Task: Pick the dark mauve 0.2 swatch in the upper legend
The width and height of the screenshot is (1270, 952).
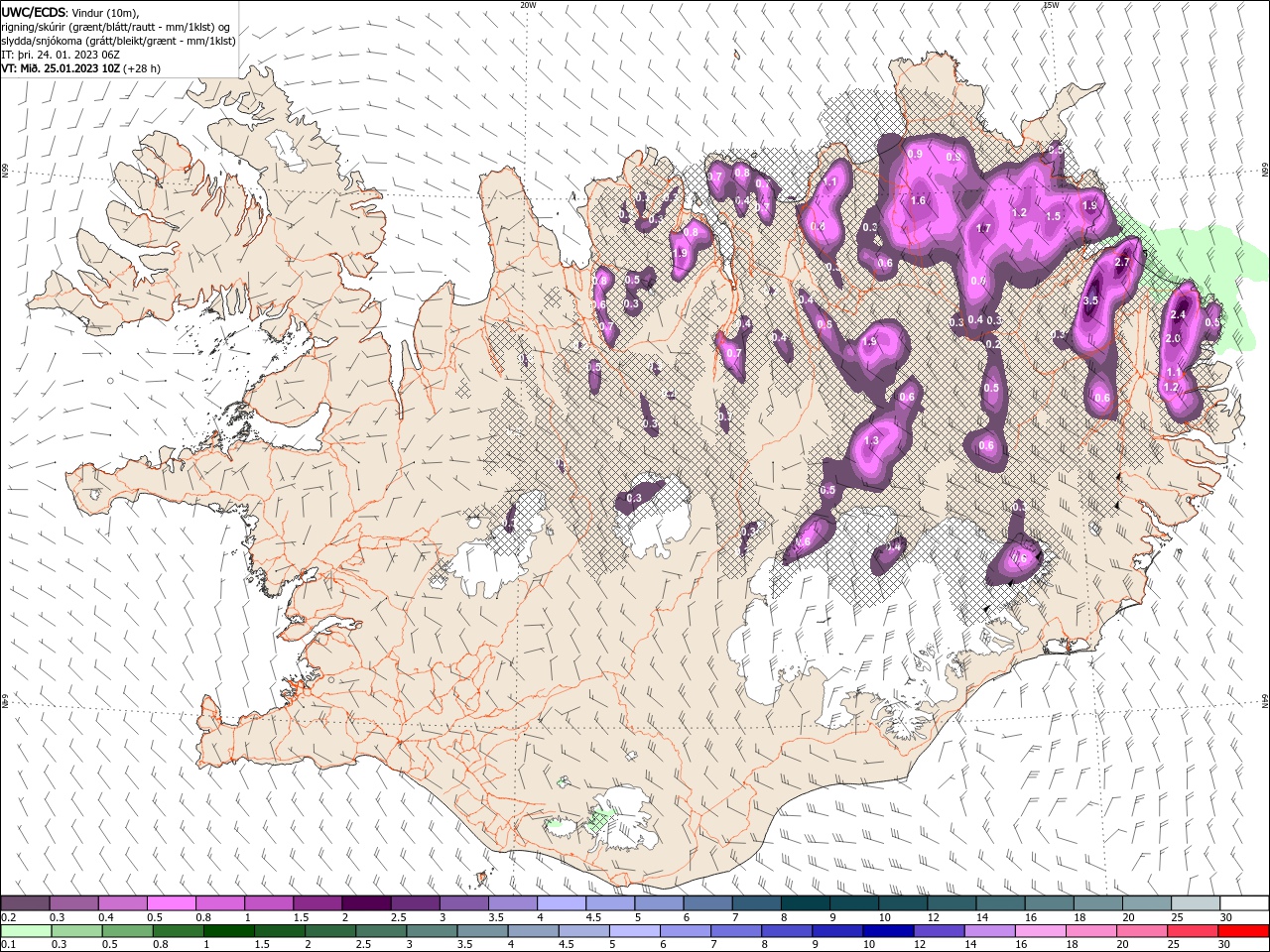Action: [25, 903]
